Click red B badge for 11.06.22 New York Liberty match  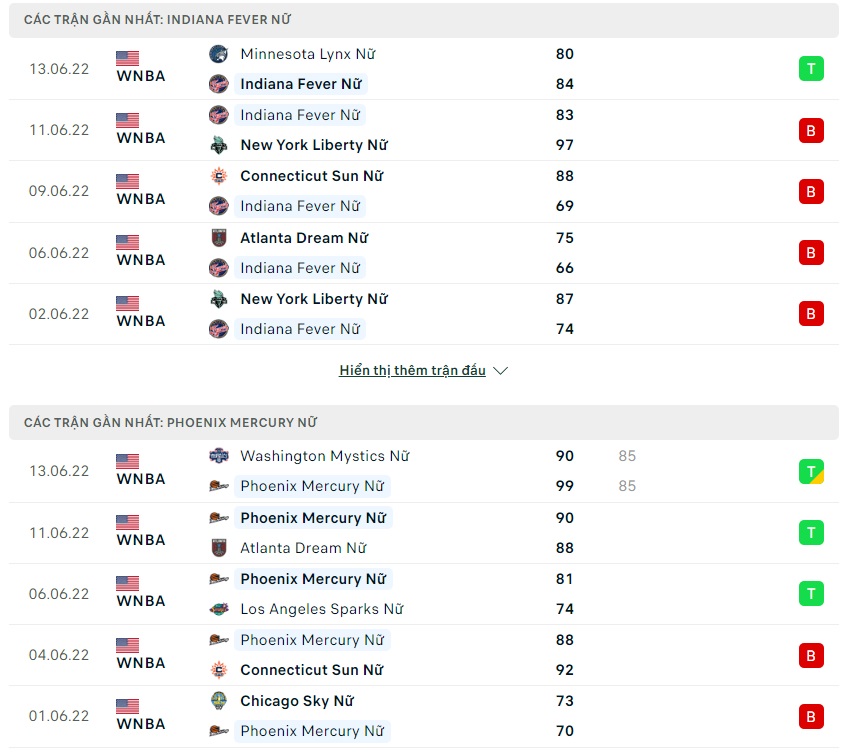811,130
